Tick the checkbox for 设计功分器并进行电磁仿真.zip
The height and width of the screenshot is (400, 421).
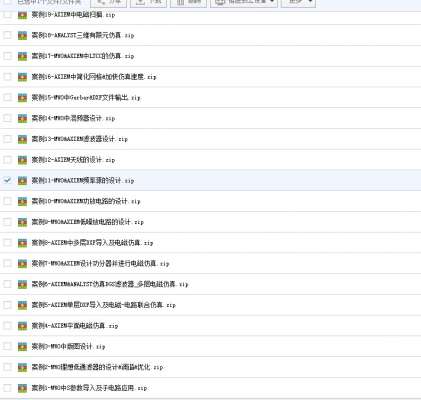7,263
